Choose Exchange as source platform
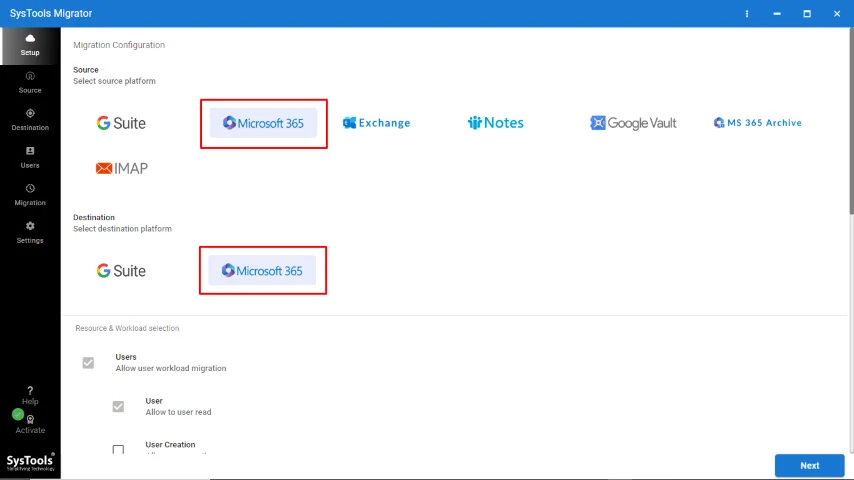 (376, 123)
